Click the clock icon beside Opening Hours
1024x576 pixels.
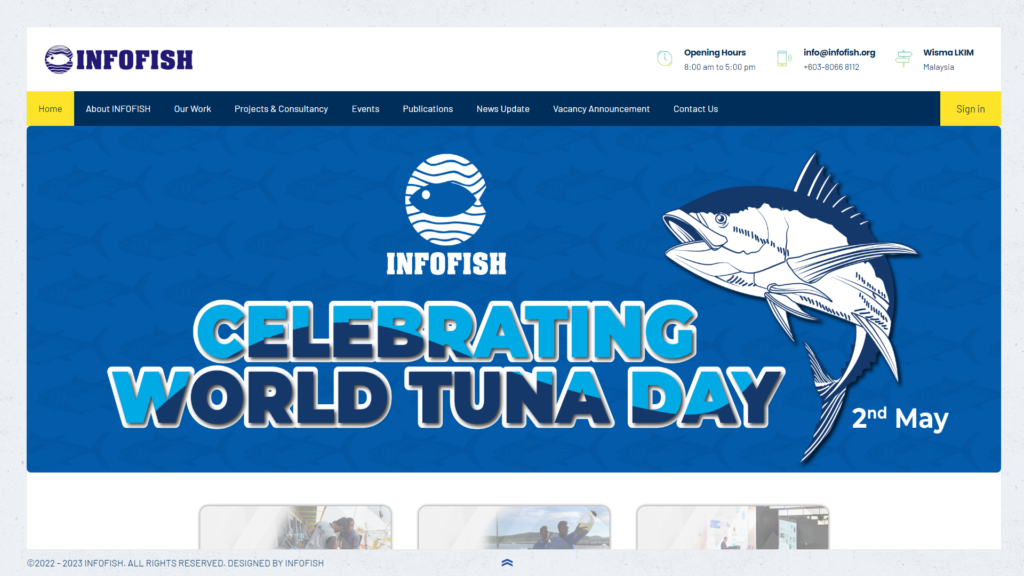[664, 59]
